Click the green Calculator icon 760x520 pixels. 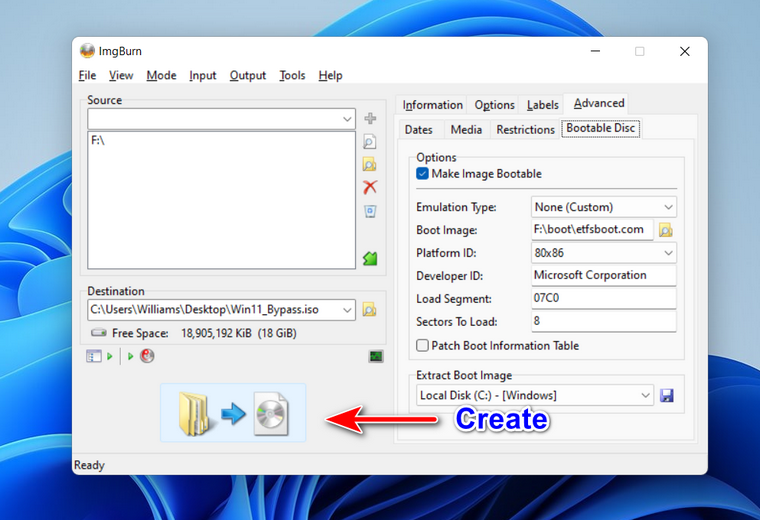(370, 258)
